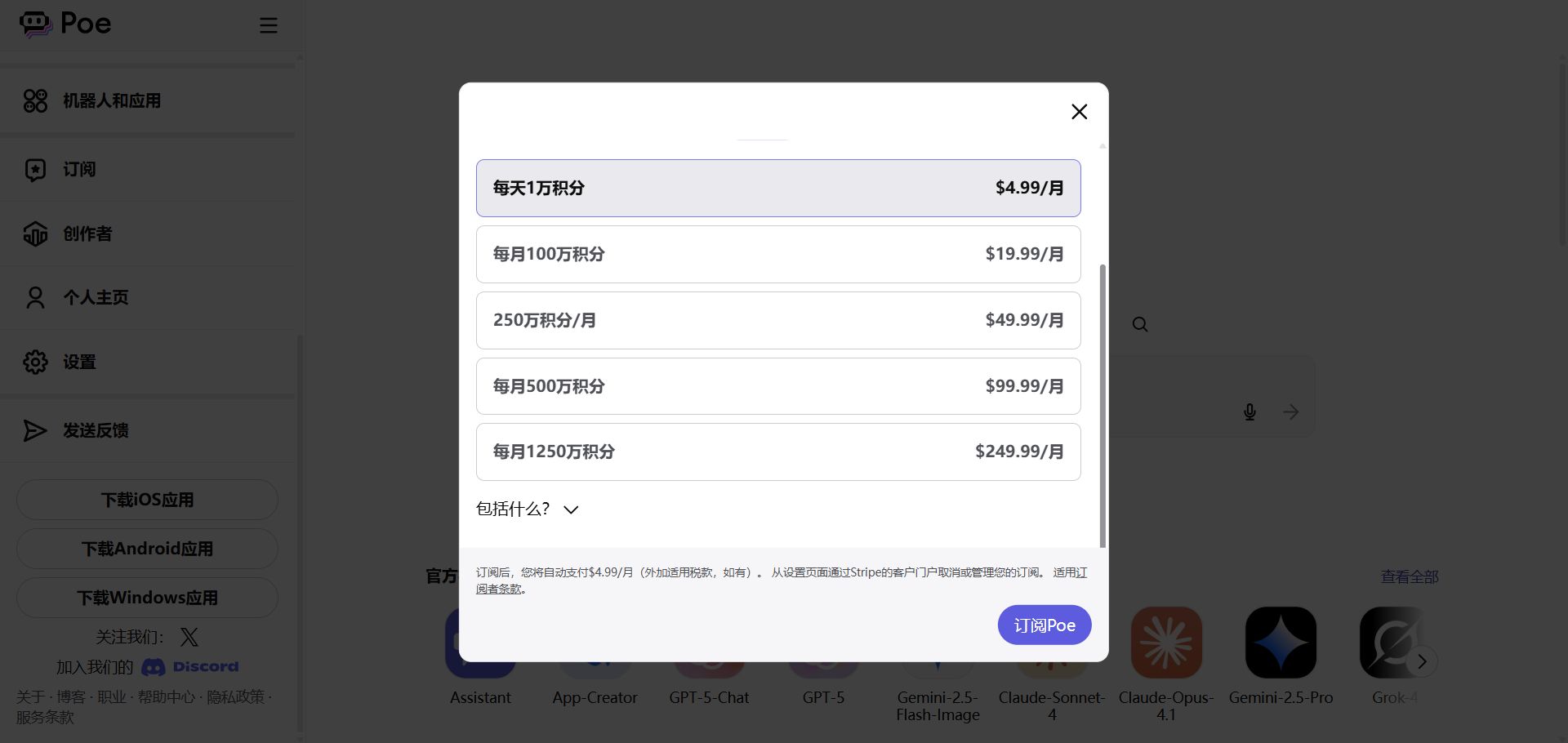Choose the 每月1250万积分 $249.99 plan

[778, 452]
